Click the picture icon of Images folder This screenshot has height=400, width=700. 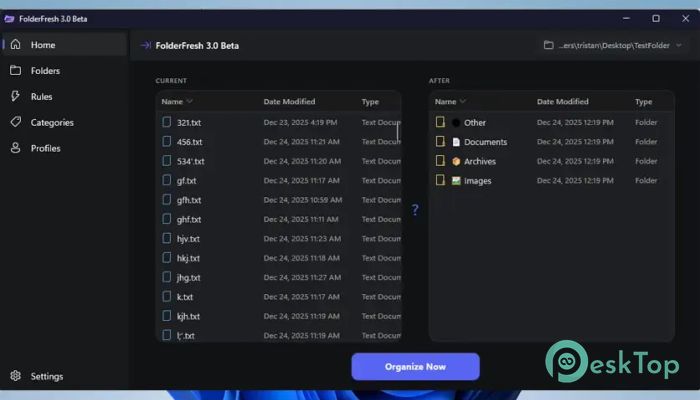pos(456,180)
